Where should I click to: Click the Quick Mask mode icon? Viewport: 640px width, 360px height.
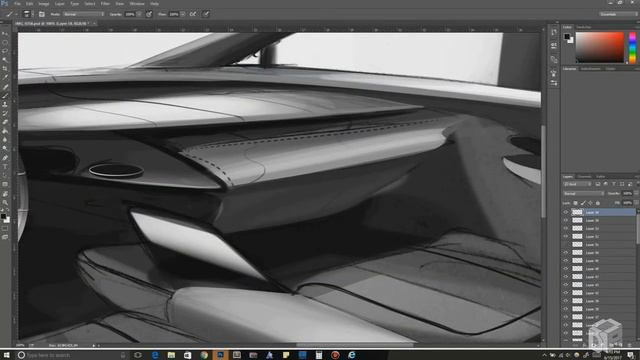pos(5,229)
